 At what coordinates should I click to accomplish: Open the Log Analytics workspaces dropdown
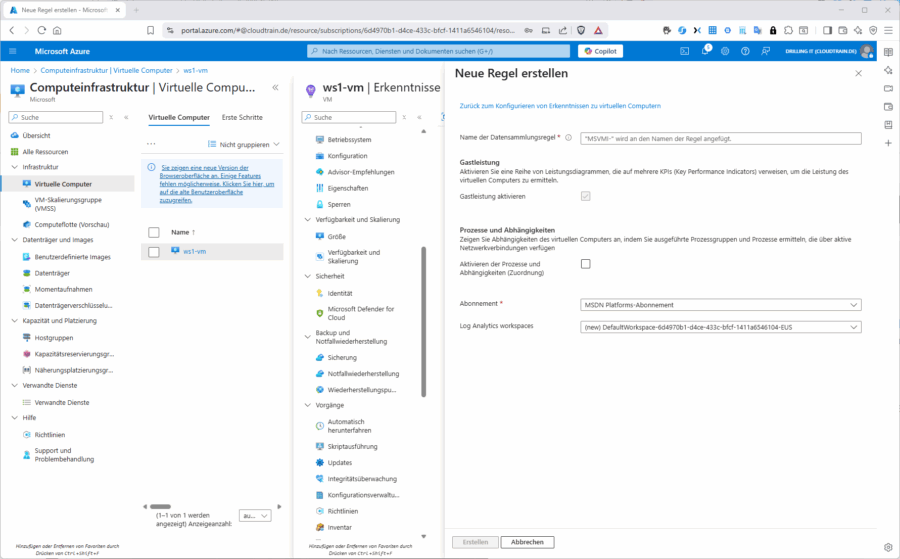tap(720, 327)
